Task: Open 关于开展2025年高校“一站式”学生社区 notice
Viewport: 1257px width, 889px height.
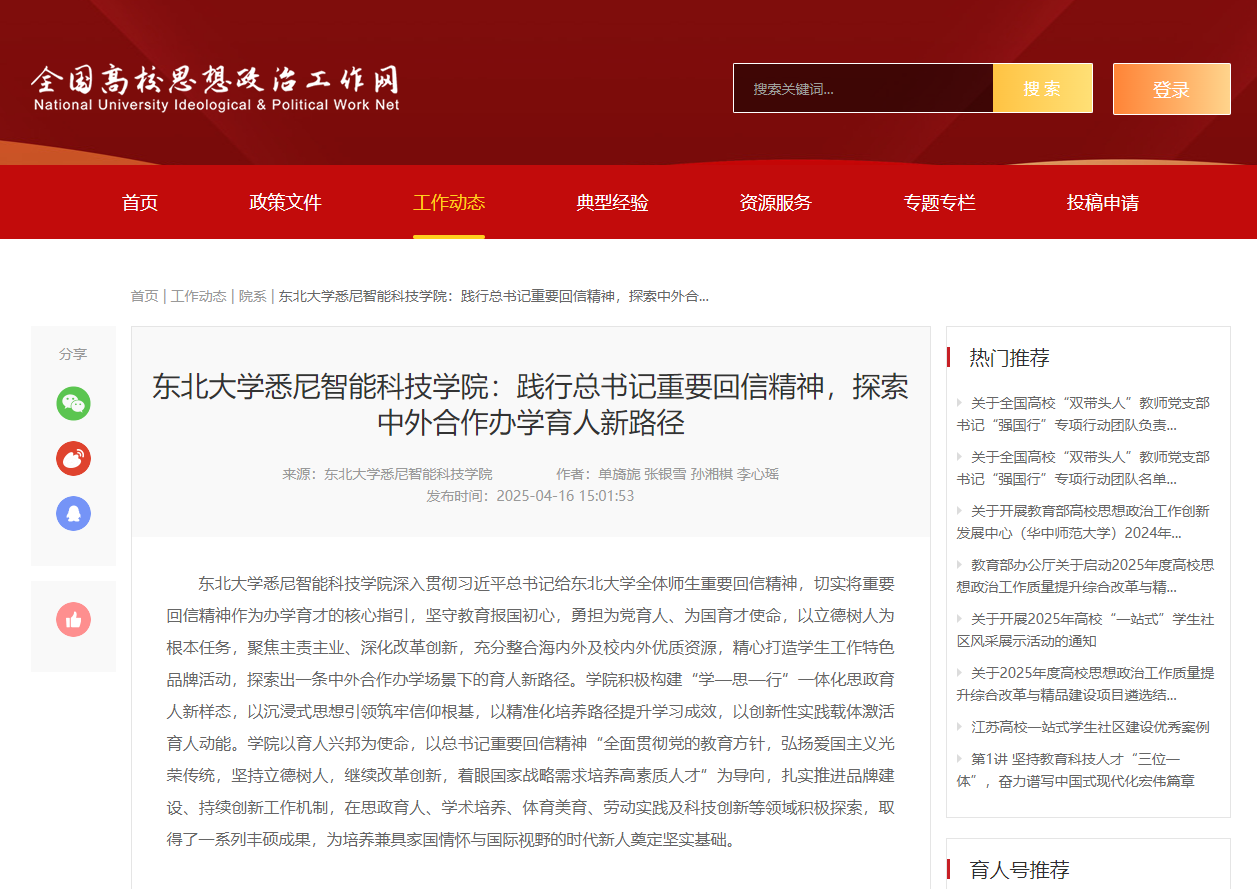Action: [1090, 630]
